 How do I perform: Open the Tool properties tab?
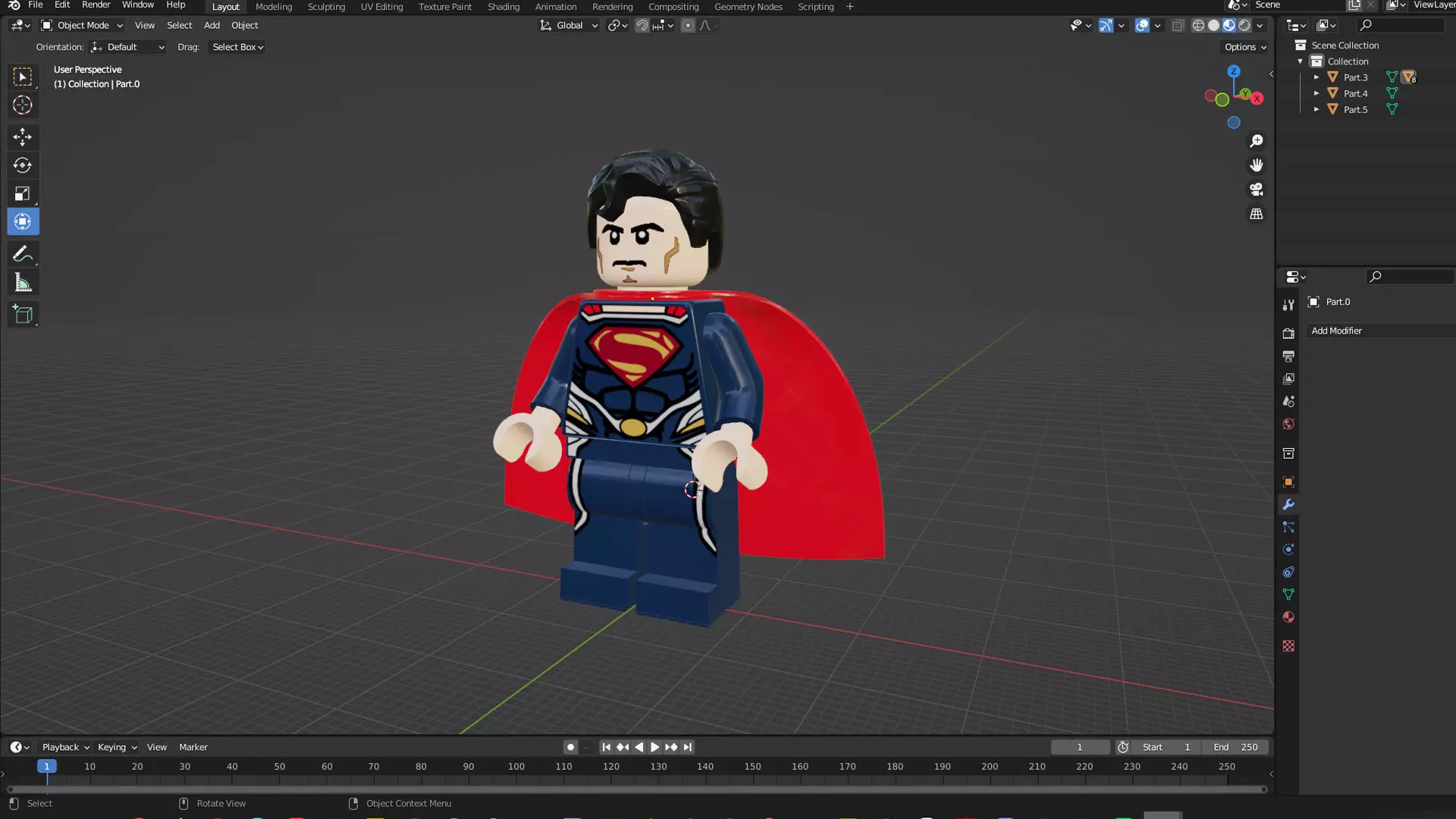1288,305
